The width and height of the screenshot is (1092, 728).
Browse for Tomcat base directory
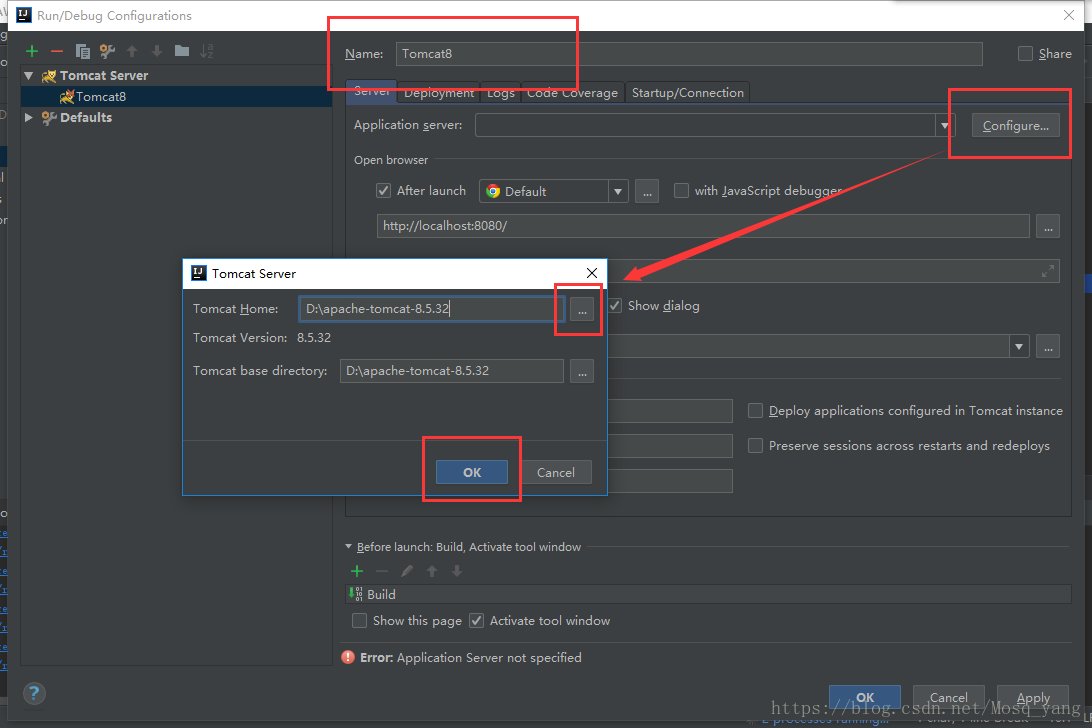(x=582, y=371)
